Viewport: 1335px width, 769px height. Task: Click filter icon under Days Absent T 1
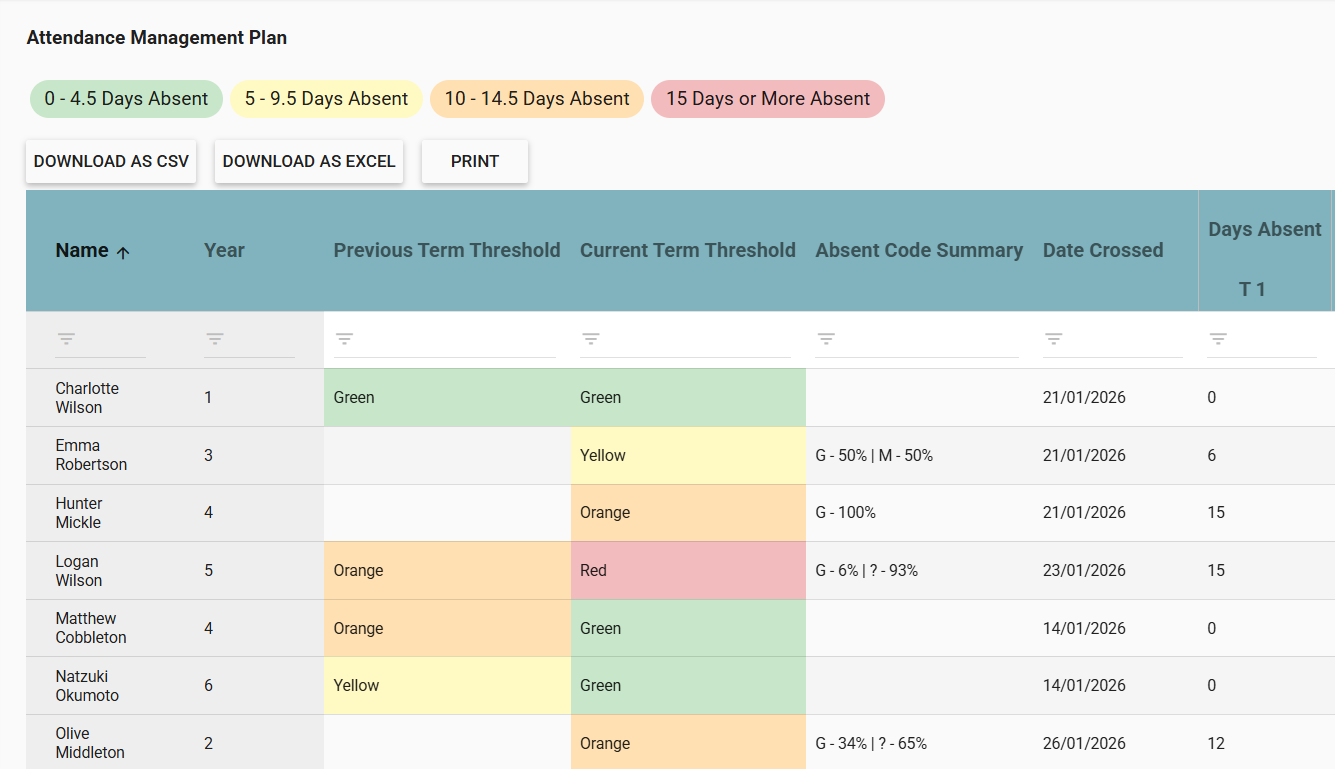pyautogui.click(x=1217, y=339)
